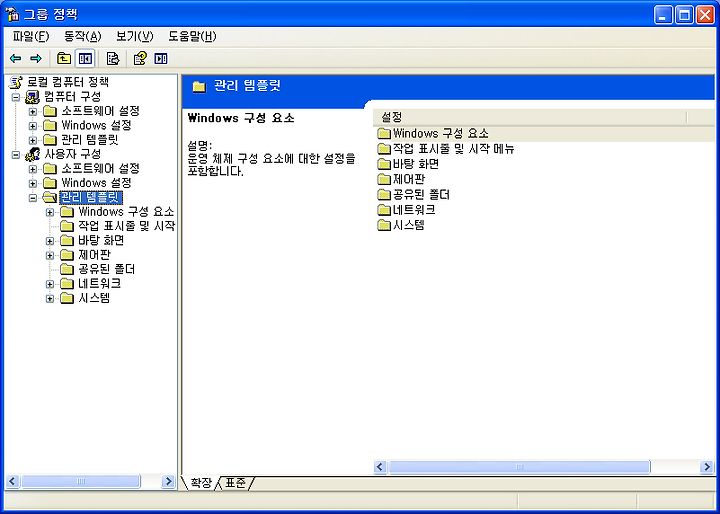720x514 pixels.
Task: Expand 소프트웨어 설정 under 컴퓨터 구성
Action: (x=33, y=112)
